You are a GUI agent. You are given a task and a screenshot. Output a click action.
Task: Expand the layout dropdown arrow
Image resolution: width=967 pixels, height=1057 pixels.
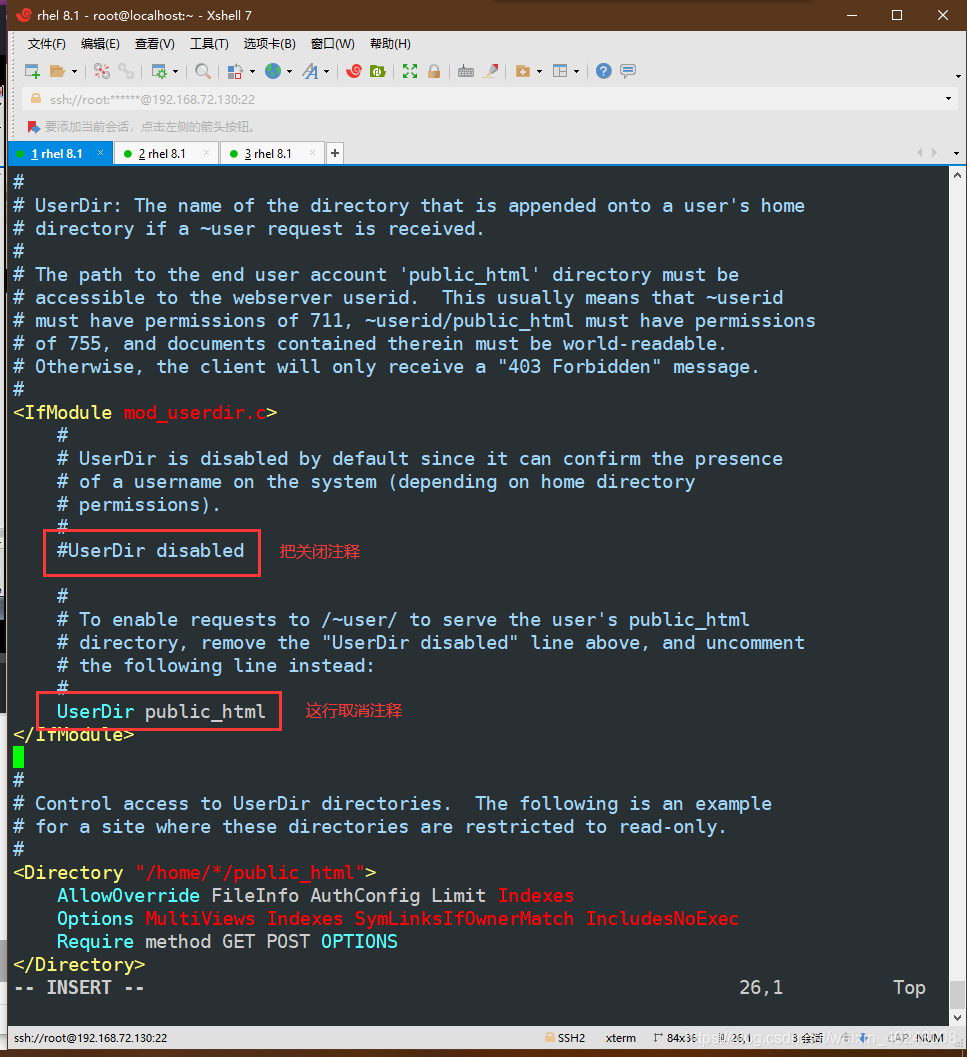(577, 71)
